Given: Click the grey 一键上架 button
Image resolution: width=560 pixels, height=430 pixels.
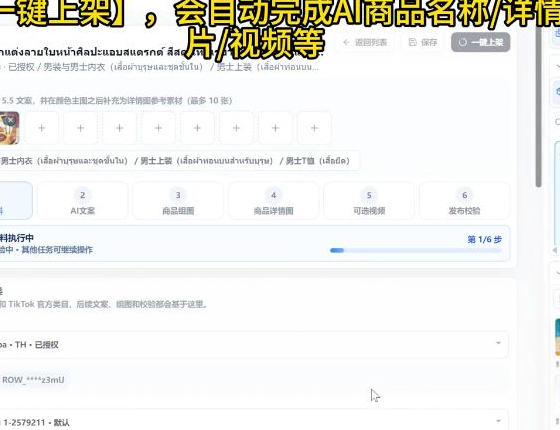Looking at the screenshot, I should click(x=480, y=42).
